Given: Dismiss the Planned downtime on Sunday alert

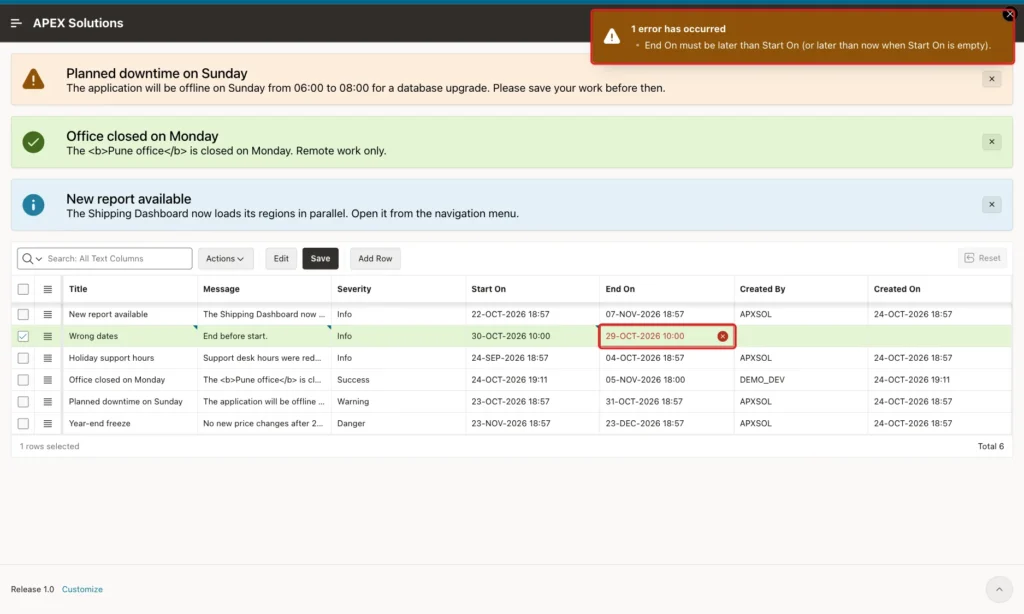Looking at the screenshot, I should [991, 79].
